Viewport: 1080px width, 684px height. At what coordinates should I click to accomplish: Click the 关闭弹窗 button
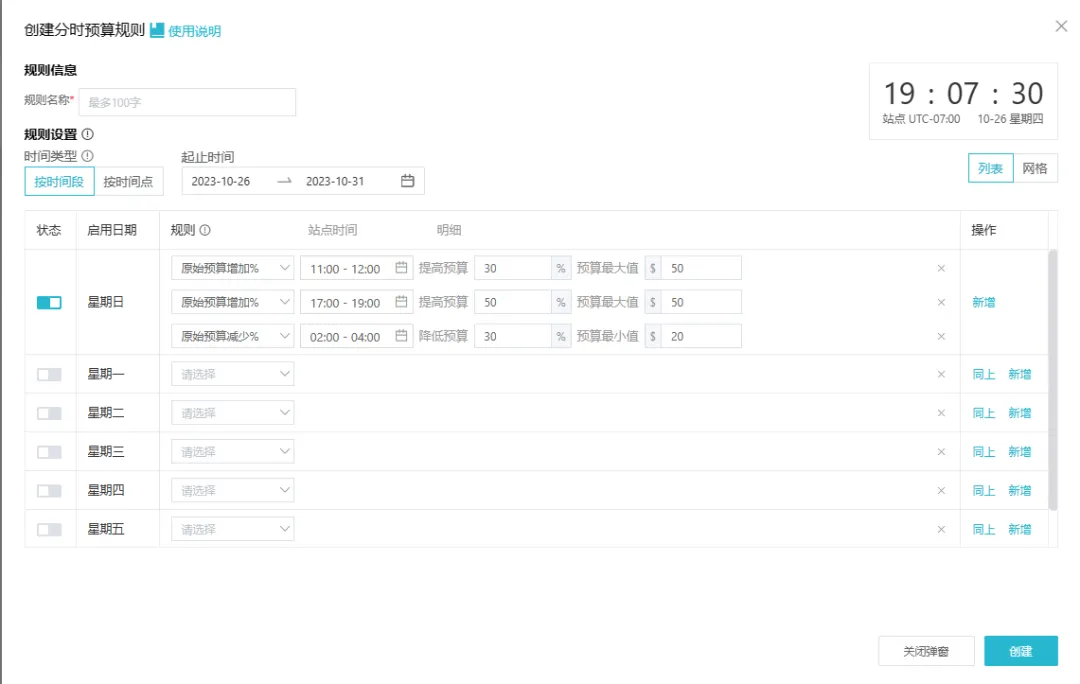[x=926, y=651]
